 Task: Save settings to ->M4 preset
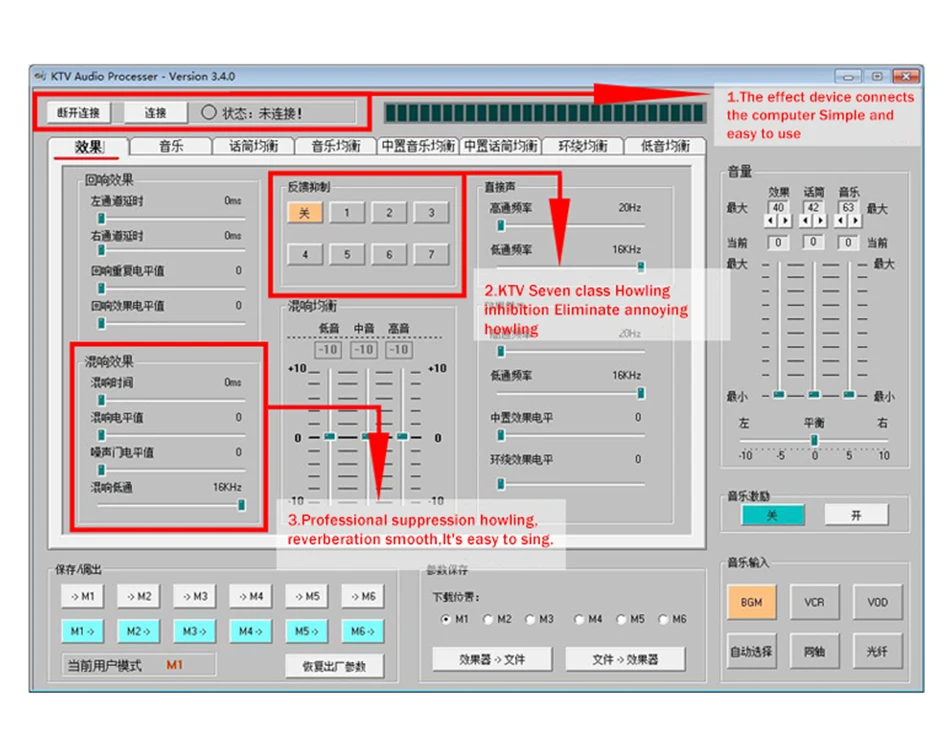pyautogui.click(x=251, y=596)
